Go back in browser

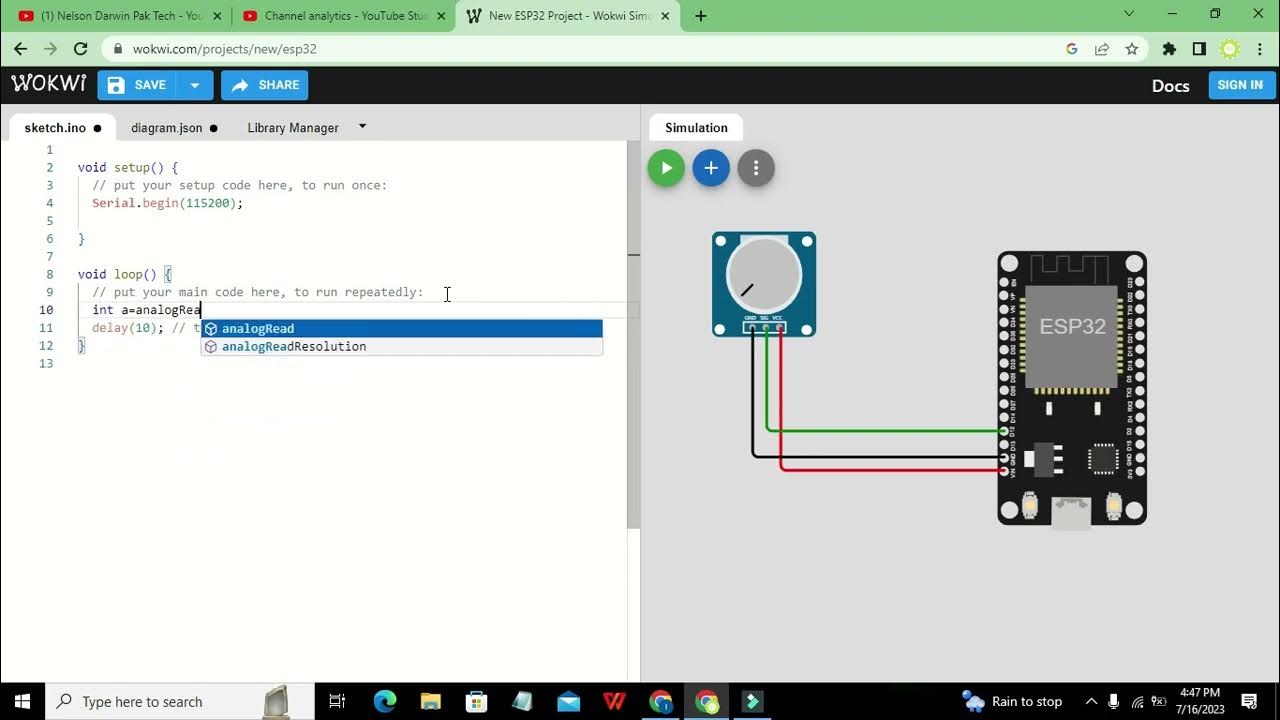click(x=21, y=48)
